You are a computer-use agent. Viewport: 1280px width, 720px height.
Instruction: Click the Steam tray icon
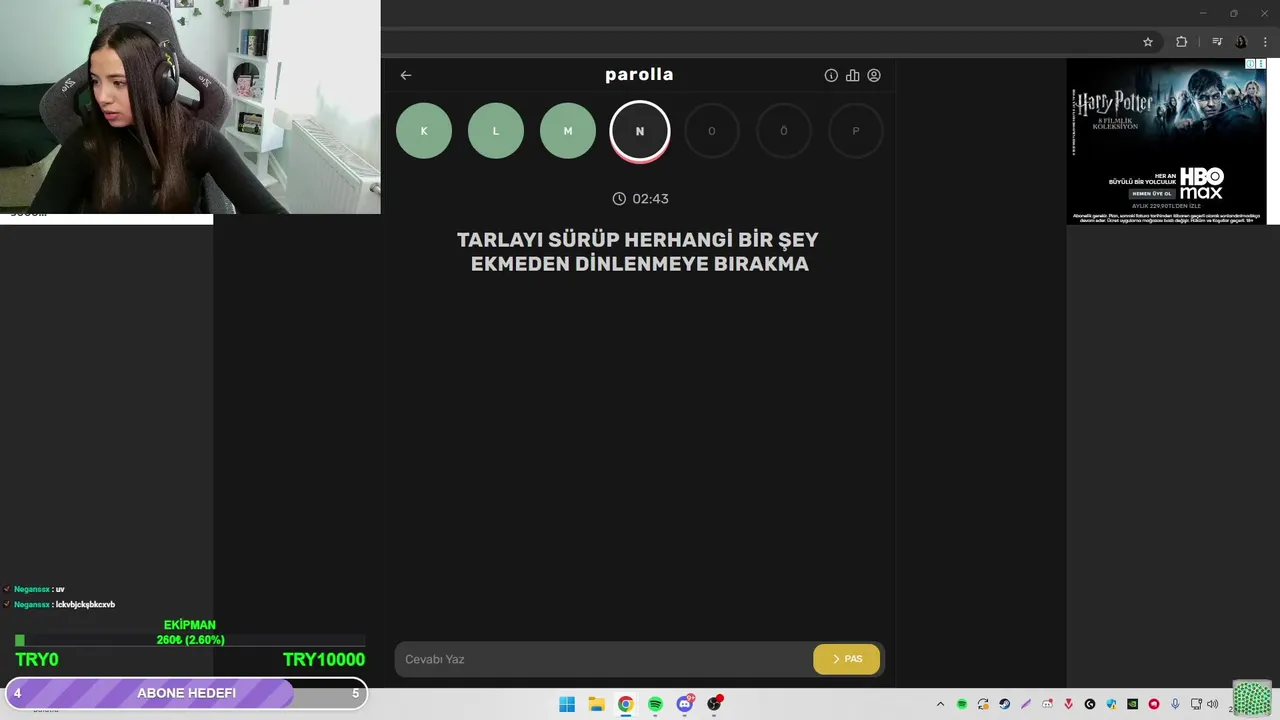pos(1004,704)
